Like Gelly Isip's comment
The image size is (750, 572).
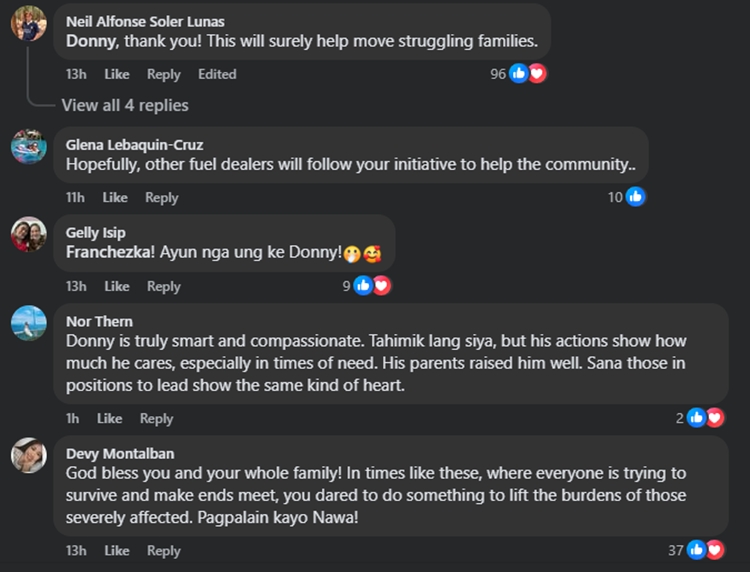tap(117, 286)
